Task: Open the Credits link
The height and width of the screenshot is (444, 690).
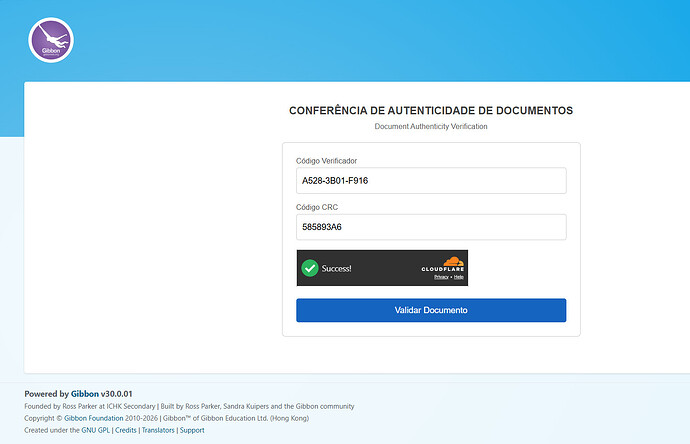Action: [126, 430]
